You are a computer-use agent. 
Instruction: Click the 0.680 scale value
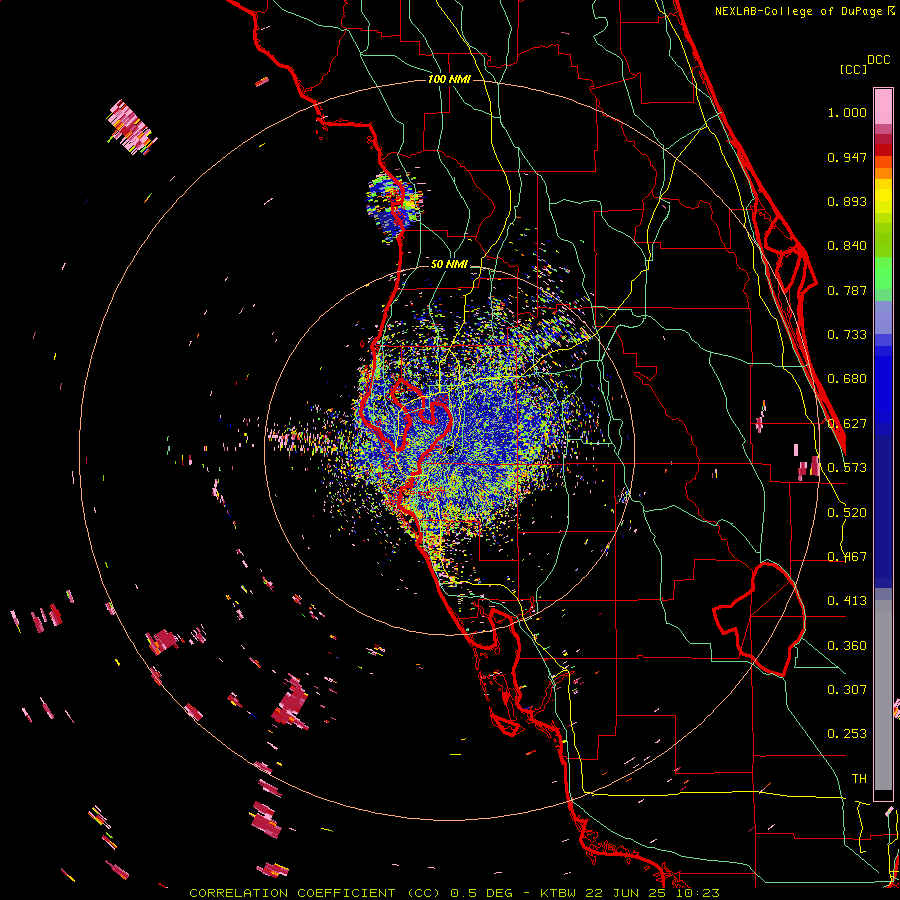pos(847,379)
